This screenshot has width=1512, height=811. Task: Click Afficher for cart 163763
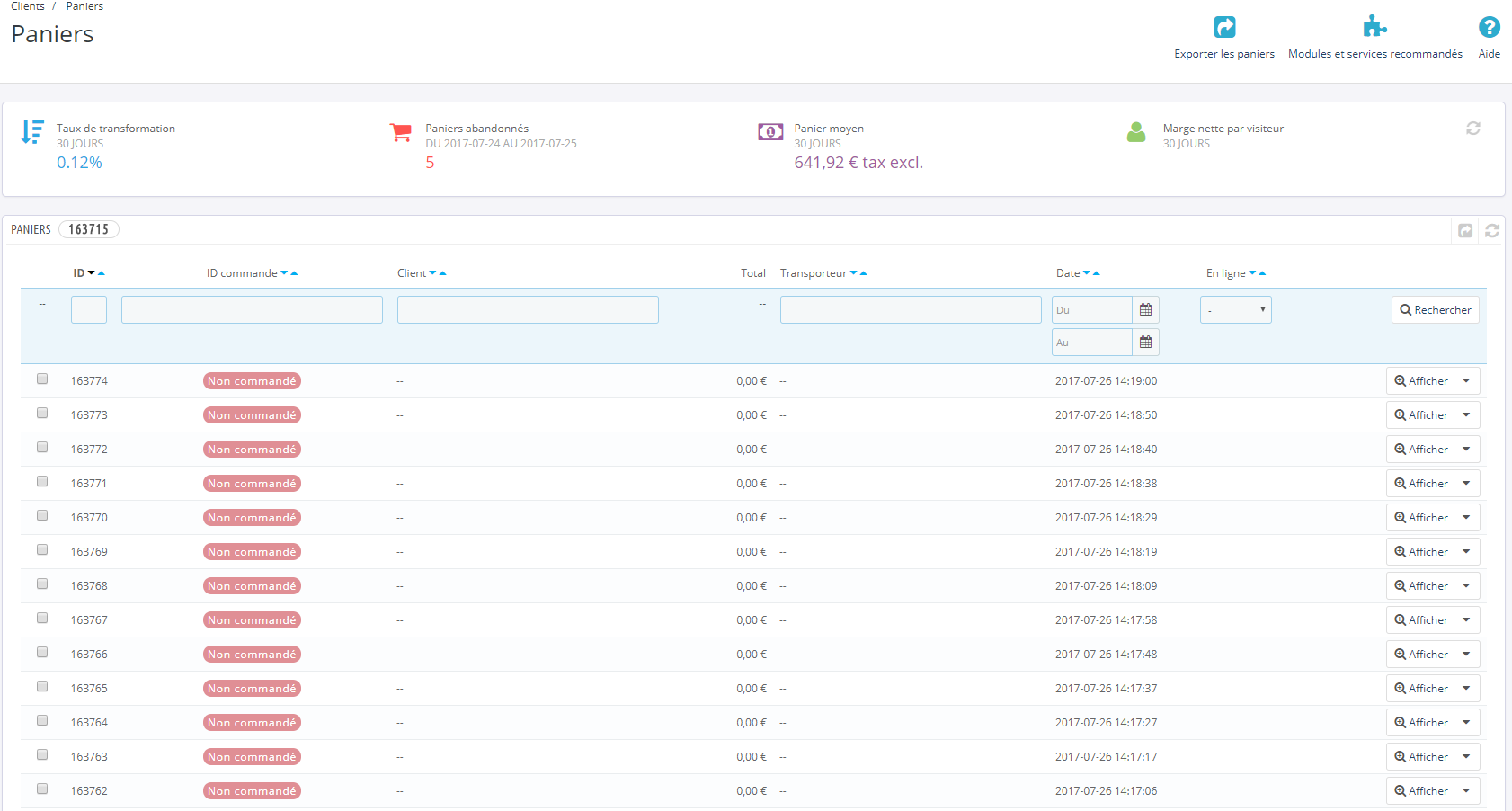1421,757
